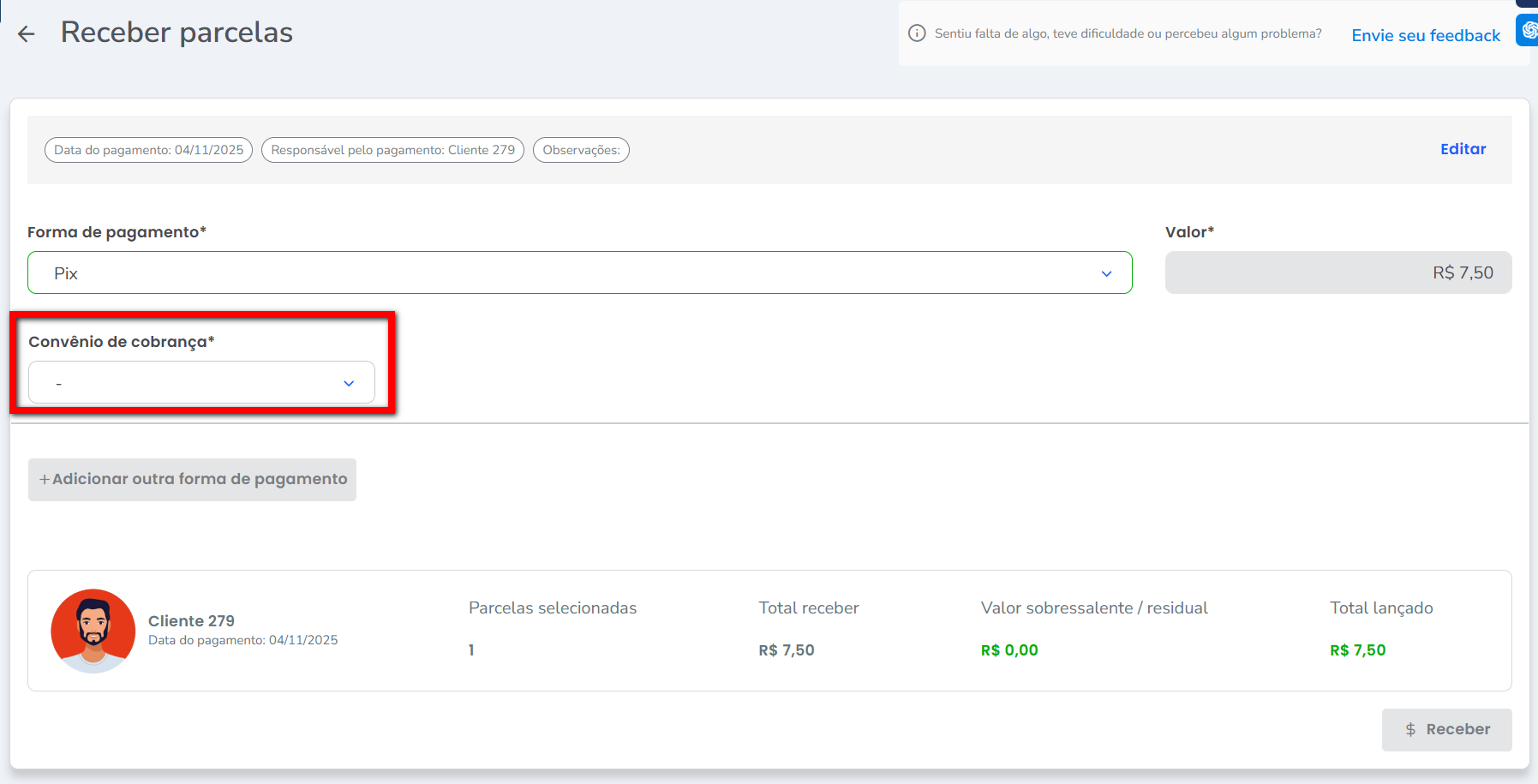This screenshot has height=784, width=1538.
Task: Click the plus icon to add payment method
Action: 45,480
